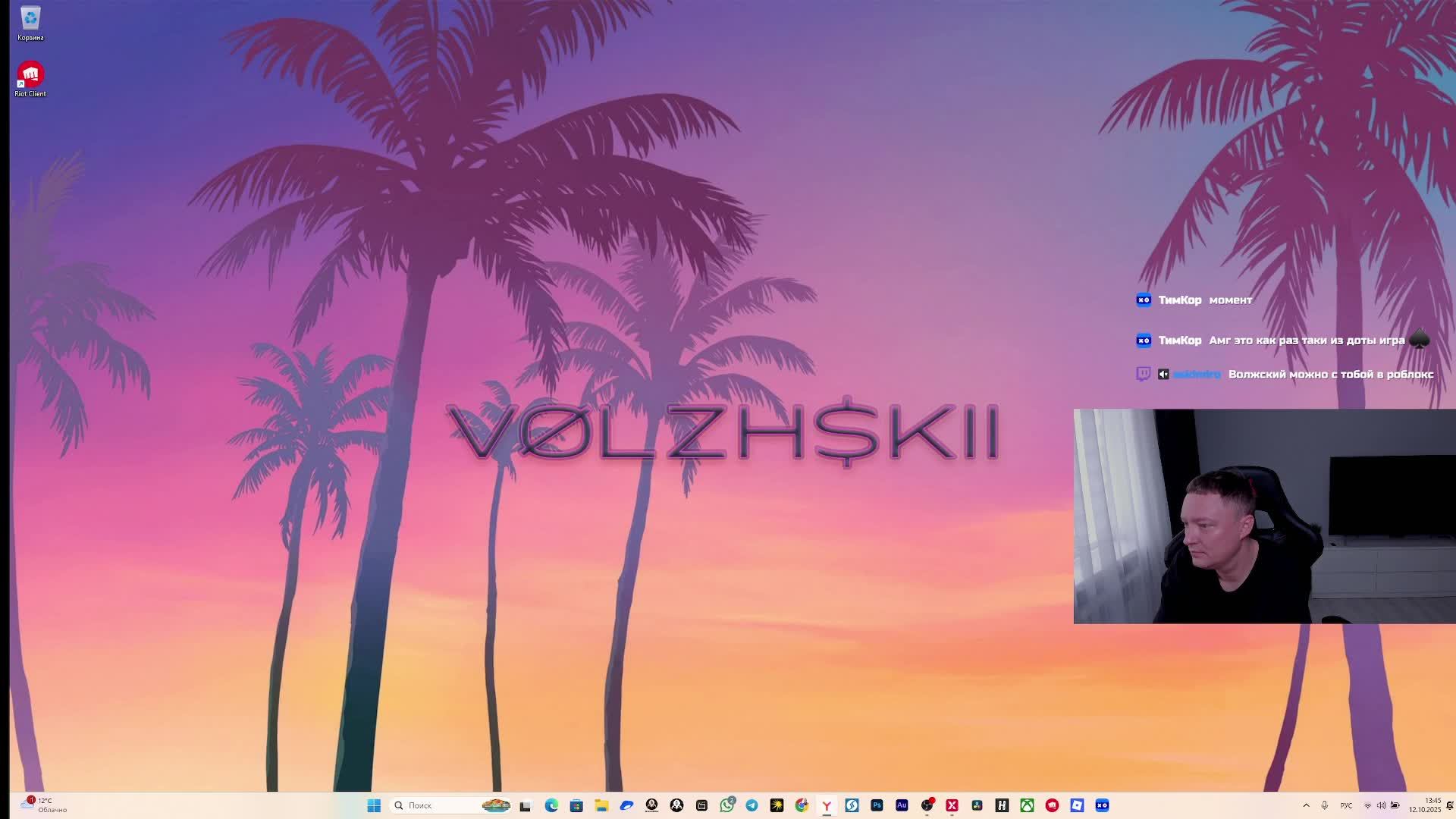Open the Riot Client desktop shortcut
Screen dimensions: 1456x819
pyautogui.click(x=30, y=75)
